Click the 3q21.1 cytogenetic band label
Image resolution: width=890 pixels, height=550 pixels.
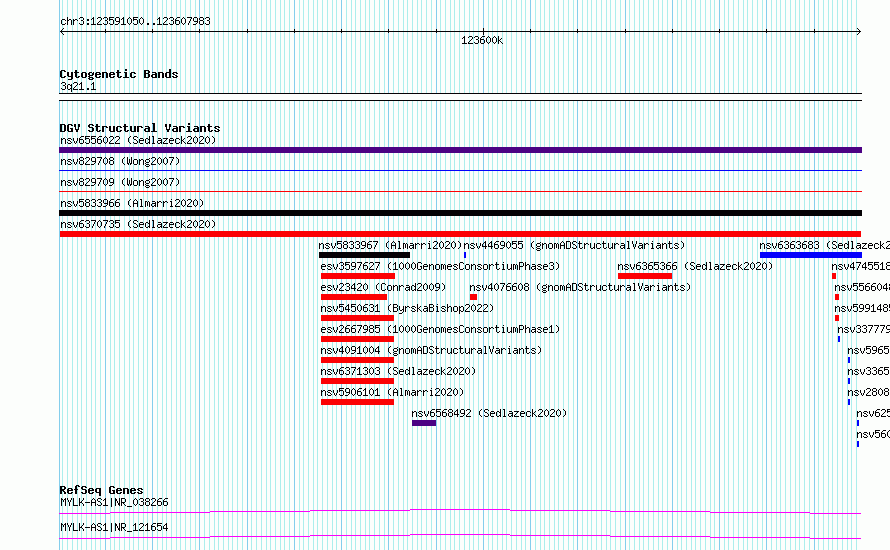tap(78, 86)
